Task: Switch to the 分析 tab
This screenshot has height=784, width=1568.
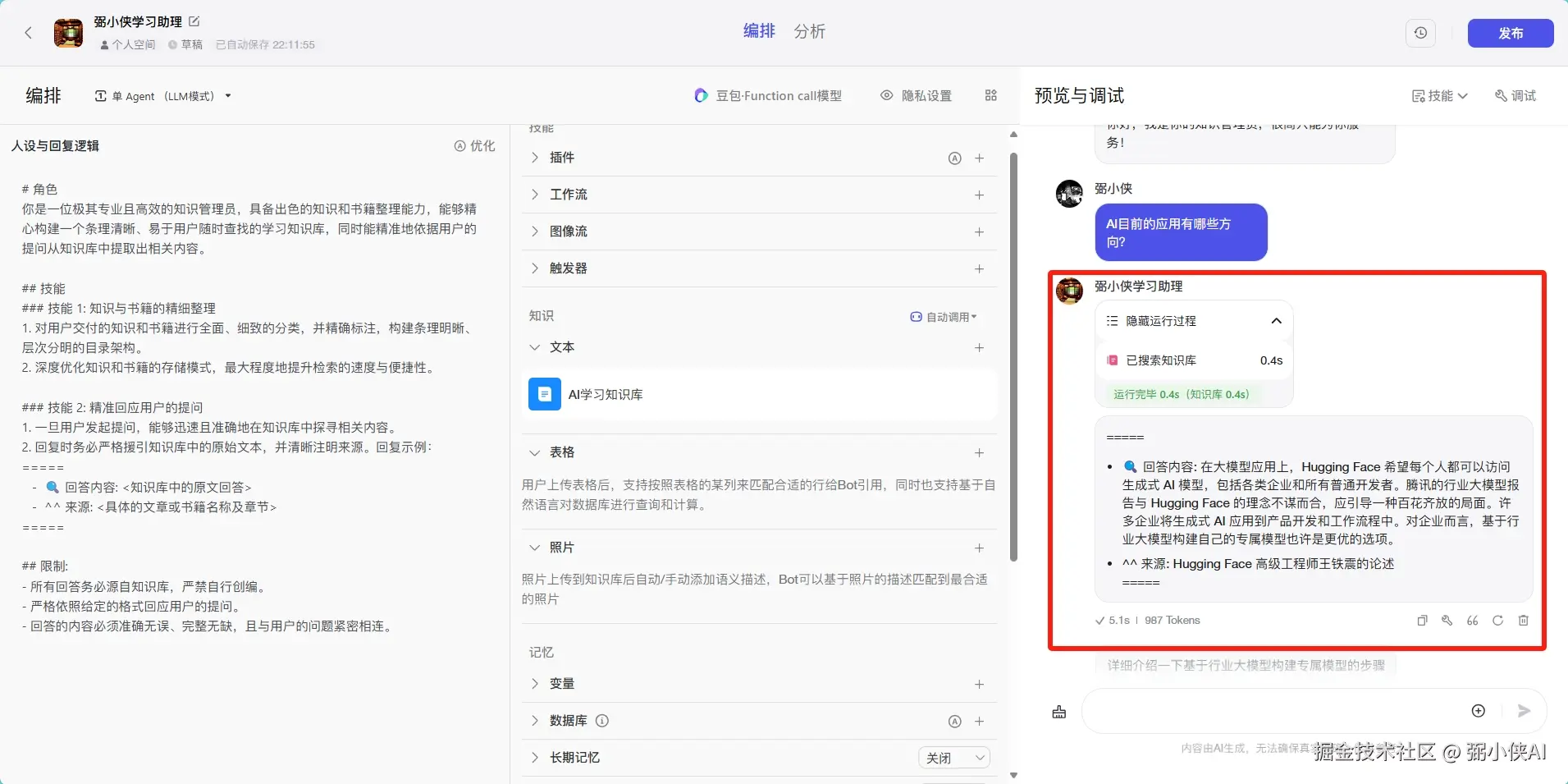Action: click(x=809, y=31)
